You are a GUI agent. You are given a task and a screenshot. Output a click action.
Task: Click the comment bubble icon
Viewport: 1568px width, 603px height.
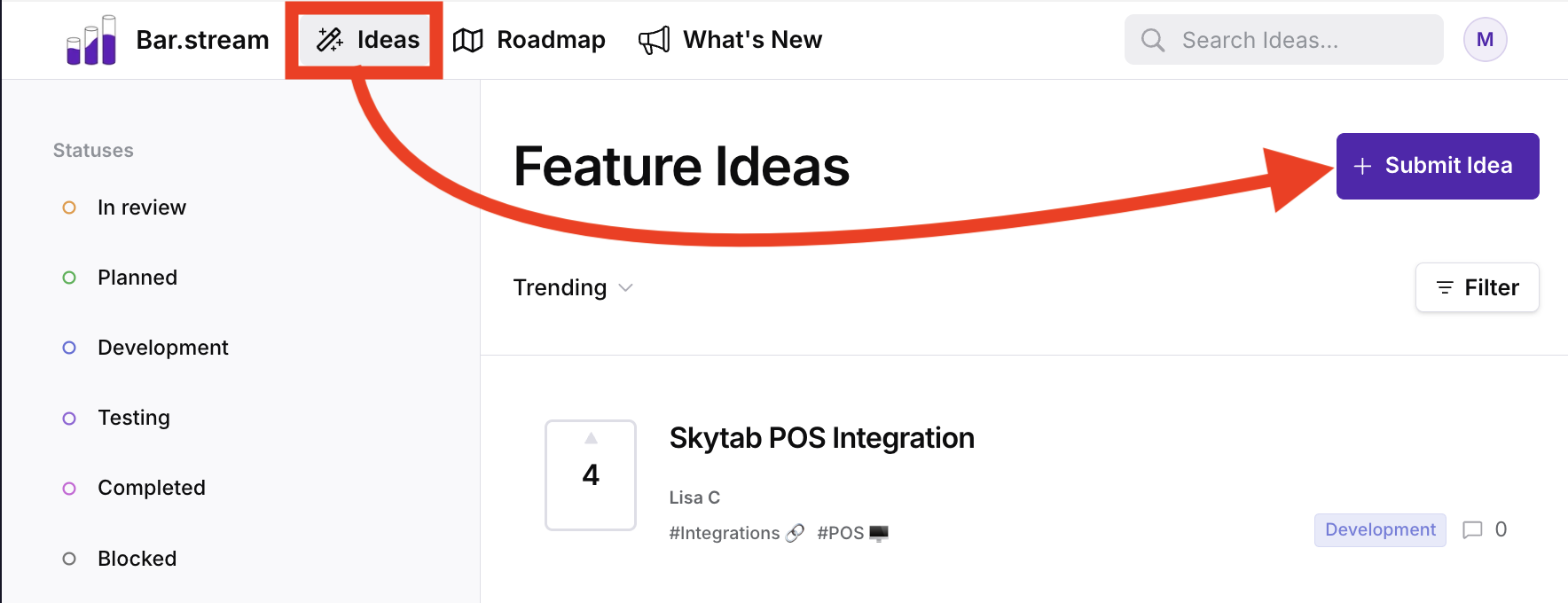tap(1472, 529)
